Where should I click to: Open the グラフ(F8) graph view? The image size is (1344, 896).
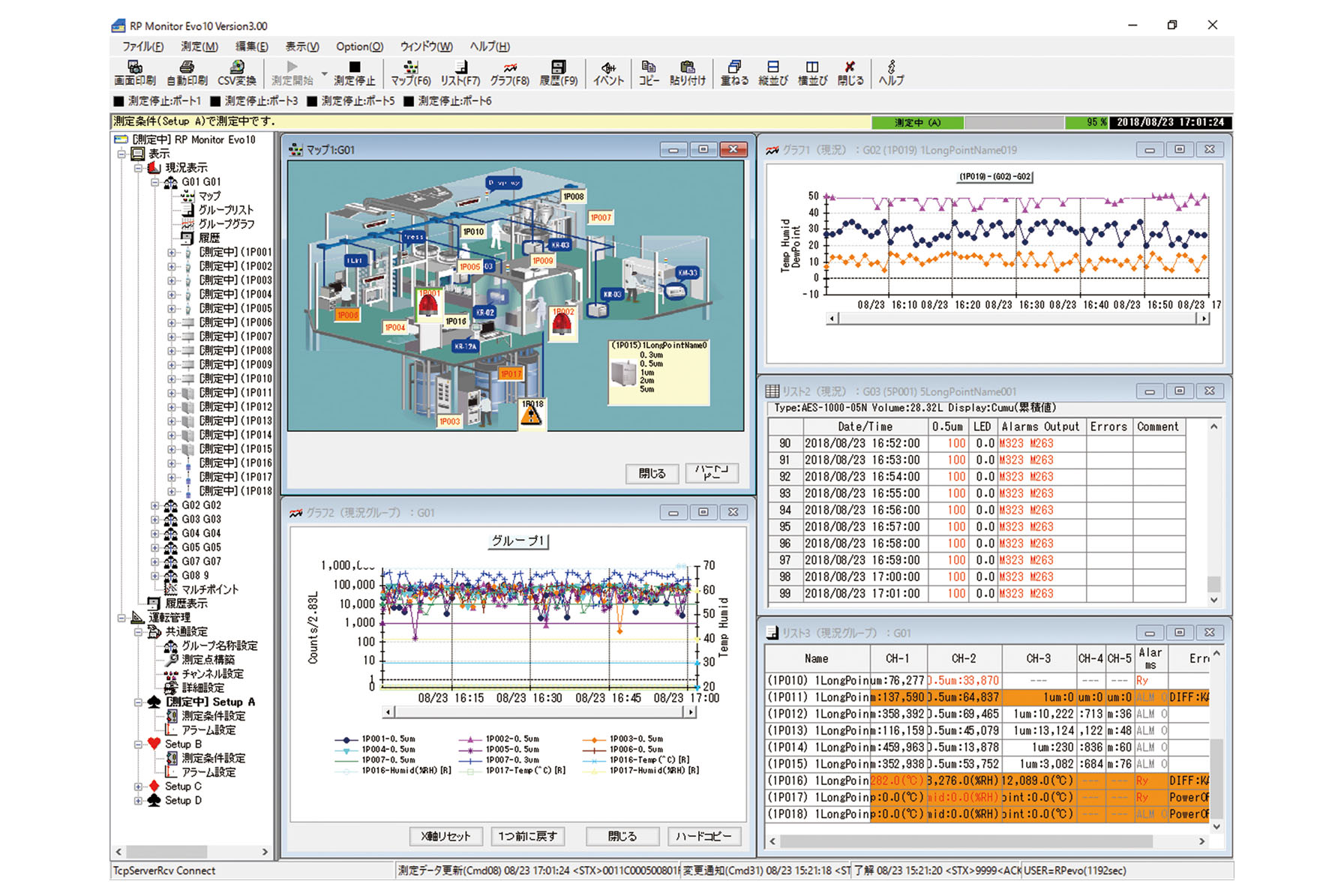[x=510, y=73]
